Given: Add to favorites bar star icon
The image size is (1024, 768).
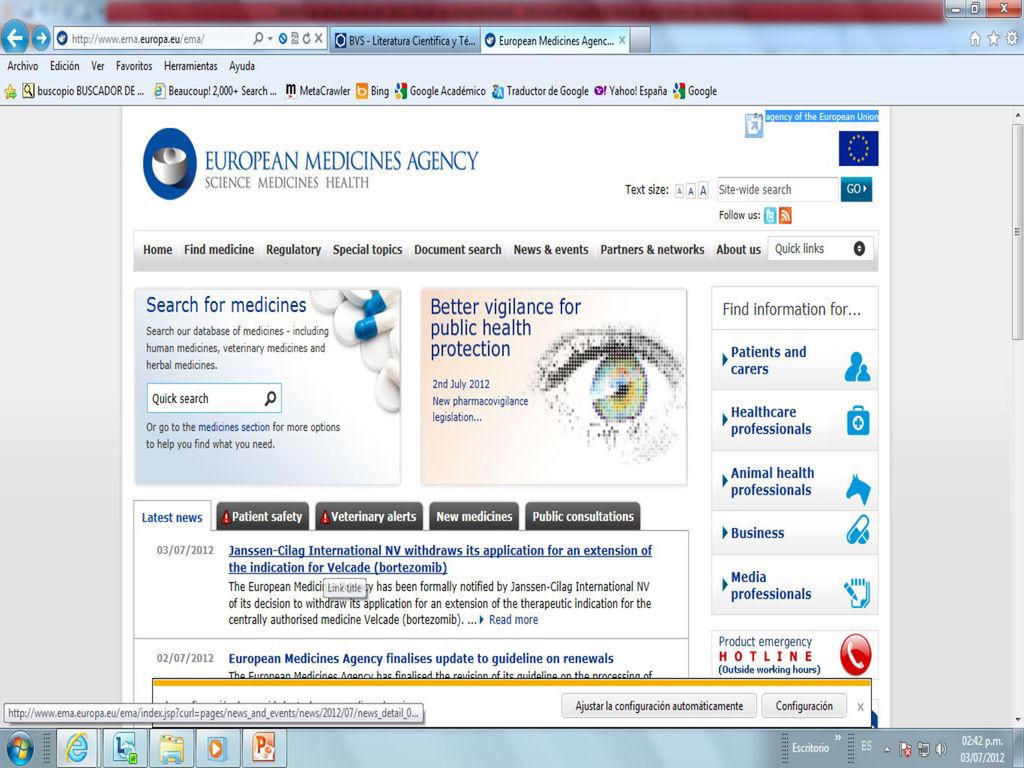Looking at the screenshot, I should pos(10,91).
